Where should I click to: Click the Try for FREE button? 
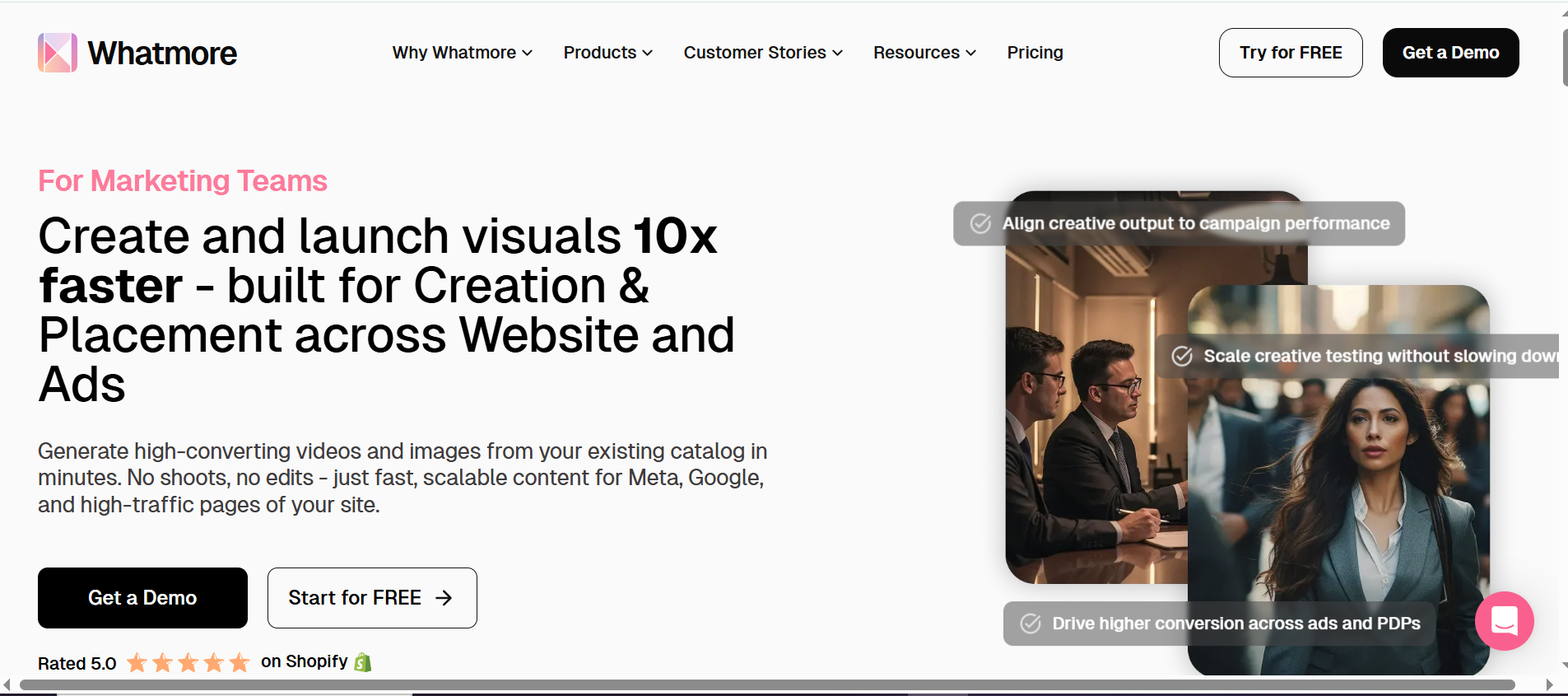[x=1290, y=53]
